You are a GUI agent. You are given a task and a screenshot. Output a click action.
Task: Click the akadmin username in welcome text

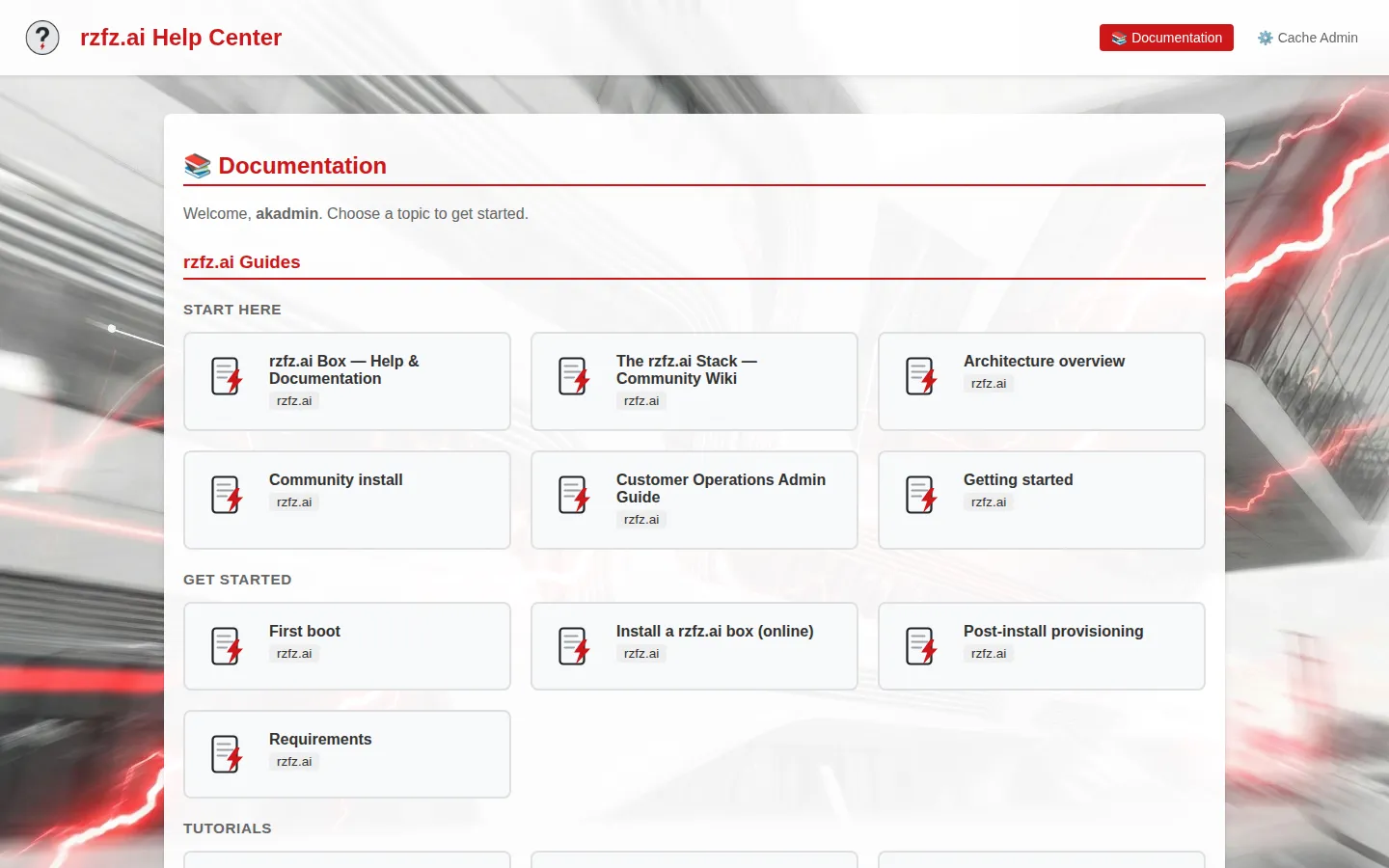point(286,214)
